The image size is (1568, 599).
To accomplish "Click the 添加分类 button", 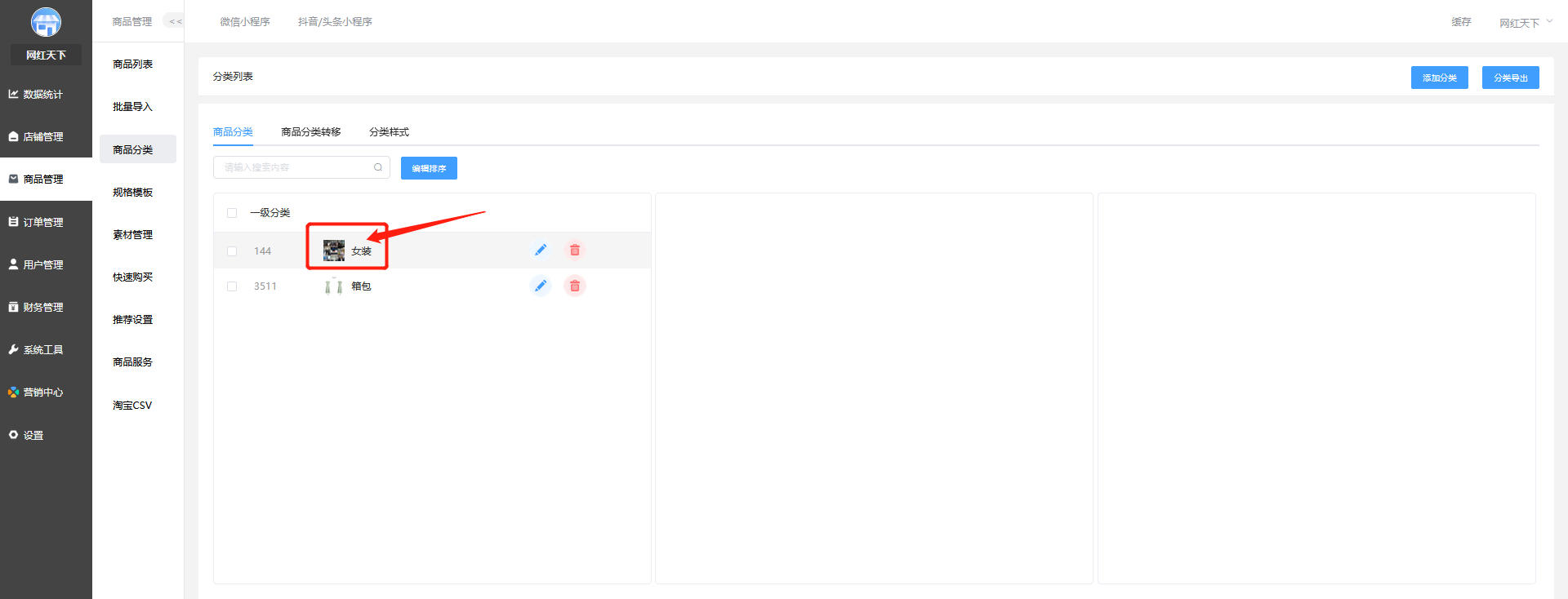I will [1439, 78].
